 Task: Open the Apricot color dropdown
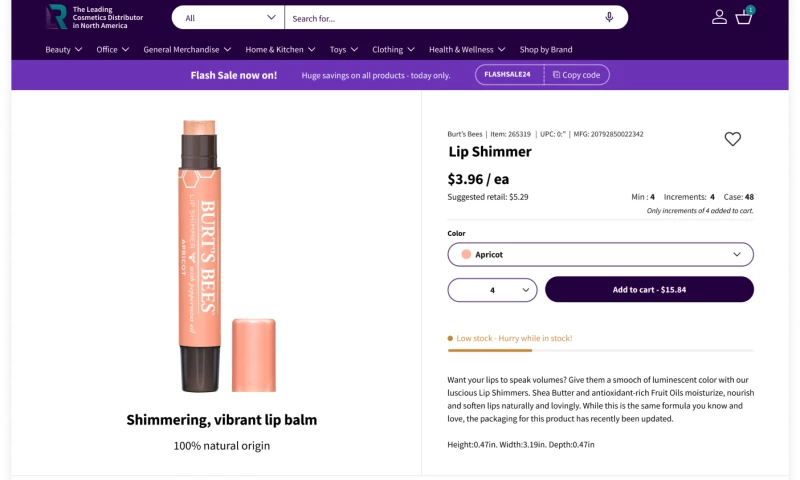tap(600, 254)
